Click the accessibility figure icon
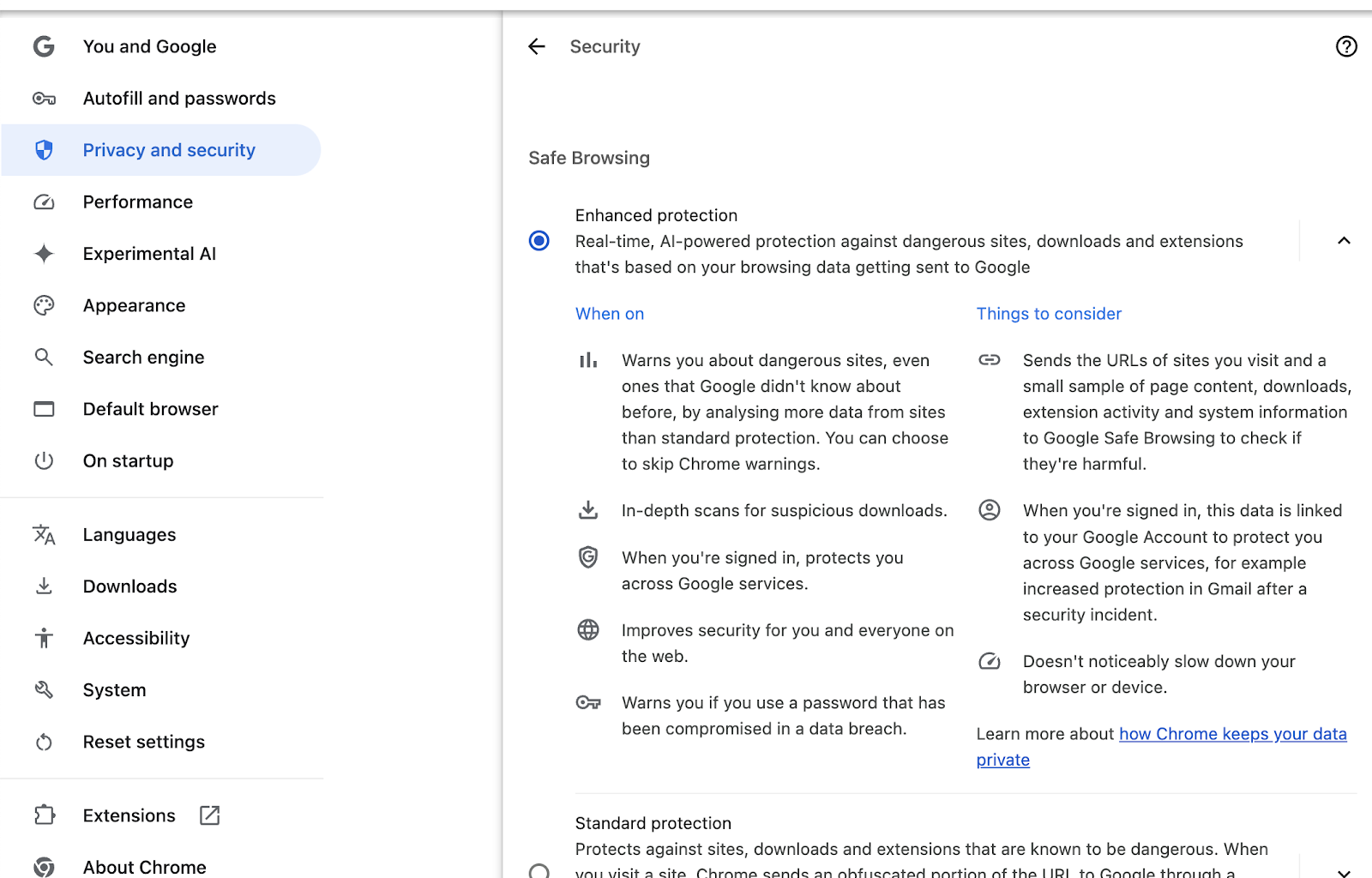Image resolution: width=1372 pixels, height=878 pixels. point(44,638)
